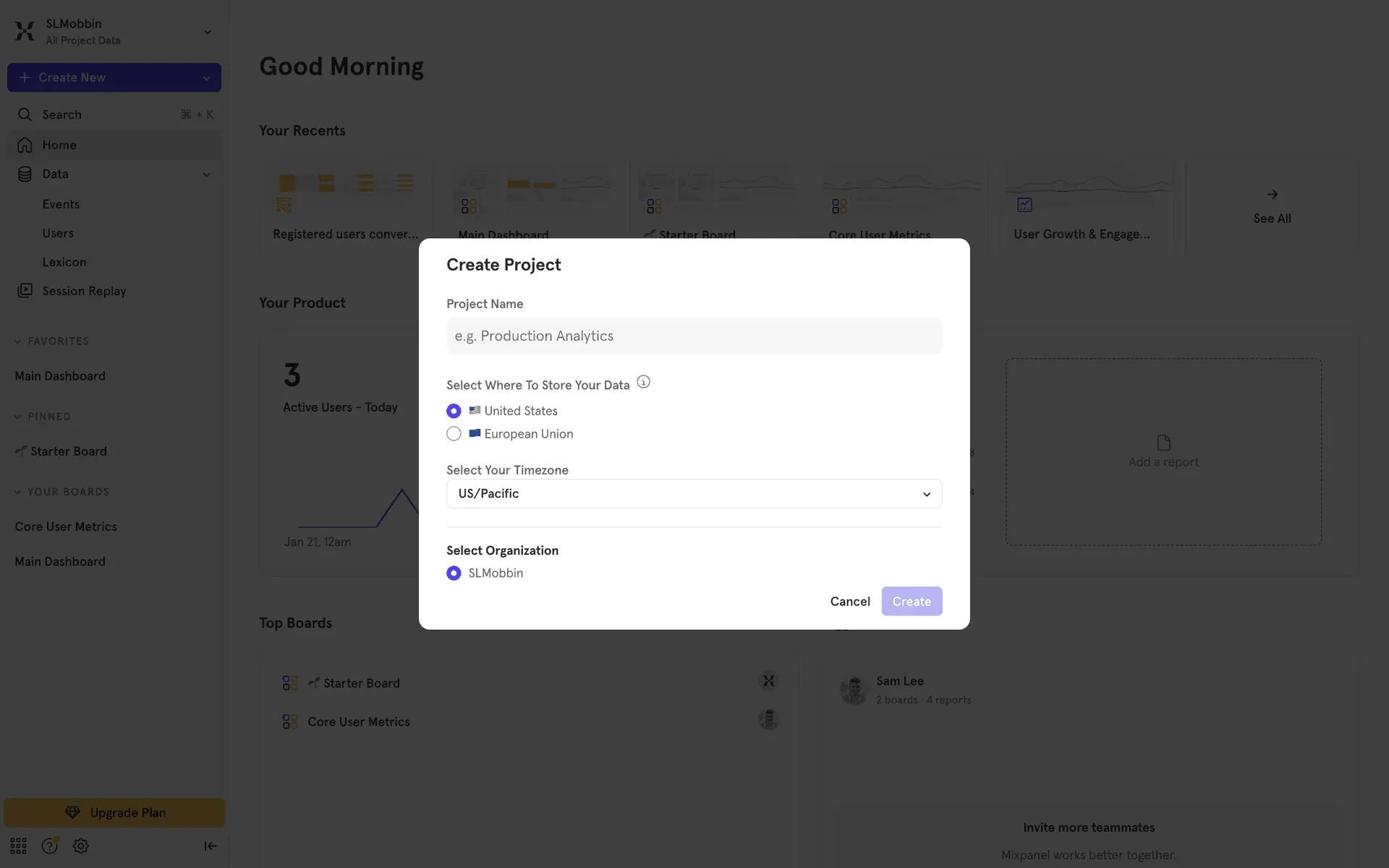The width and height of the screenshot is (1389, 868).
Task: Click the Search magnifier icon
Action: tap(25, 114)
